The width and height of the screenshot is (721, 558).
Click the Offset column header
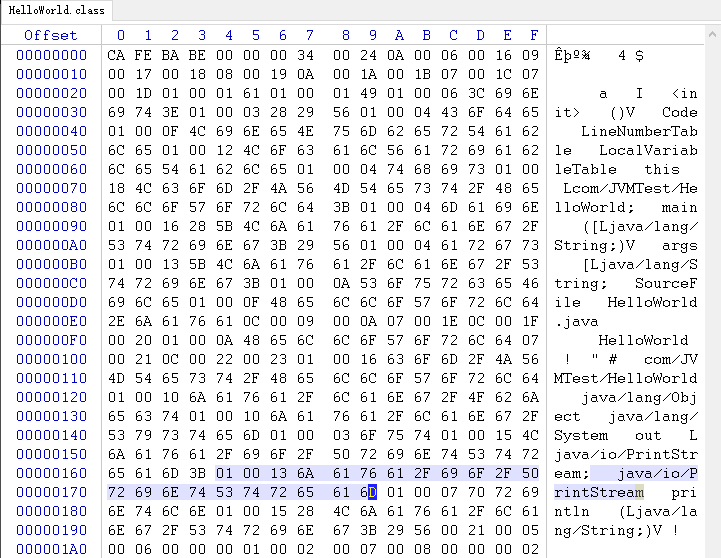[x=50, y=36]
